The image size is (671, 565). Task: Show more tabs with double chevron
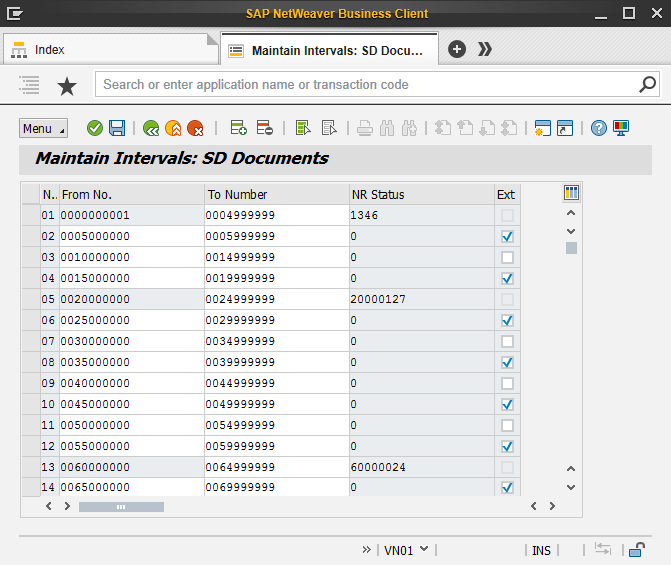coord(484,49)
